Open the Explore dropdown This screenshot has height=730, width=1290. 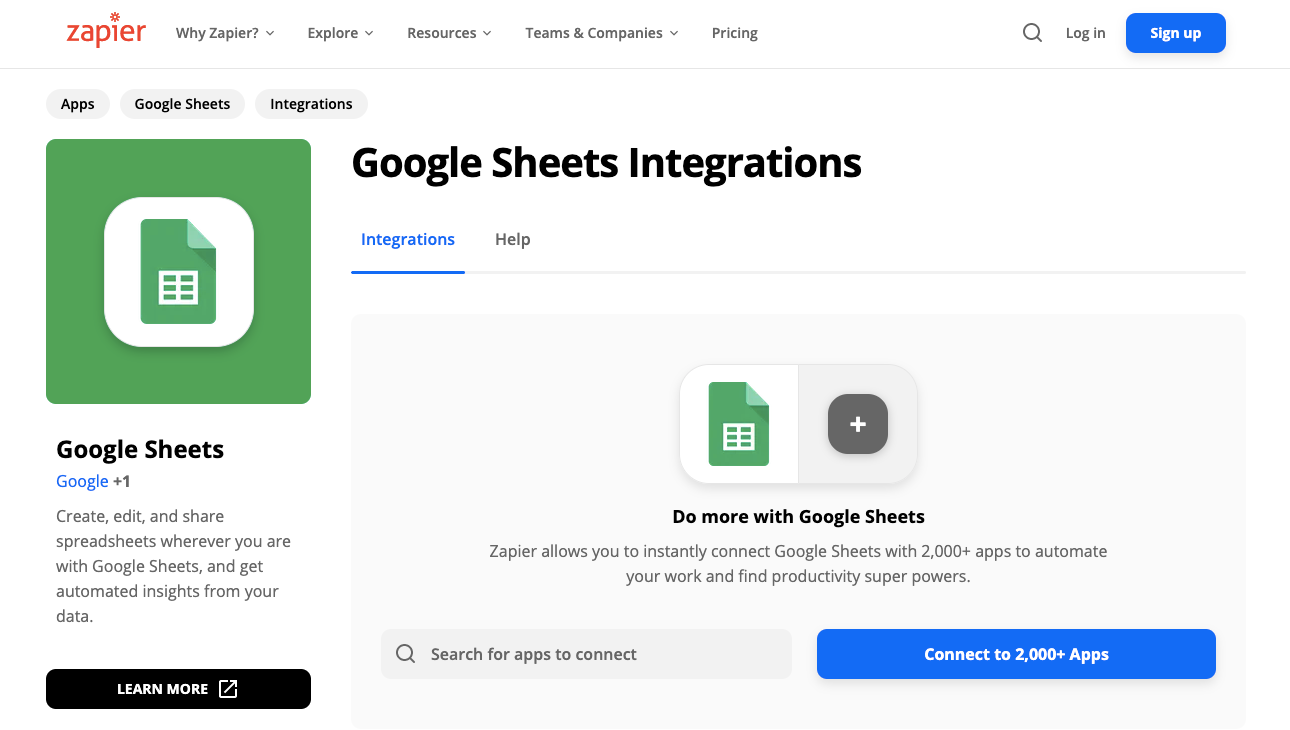333,32
